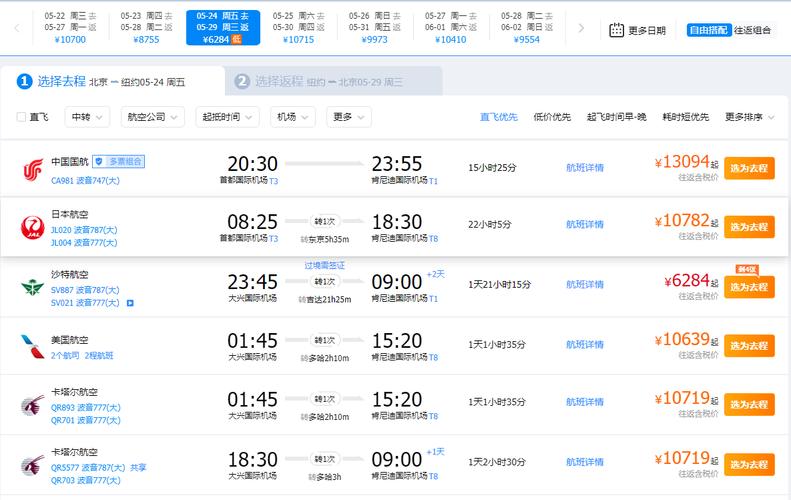Viewport: 791px width, 500px height.
Task: Toggle 自由搭配 mode
Action: point(708,30)
